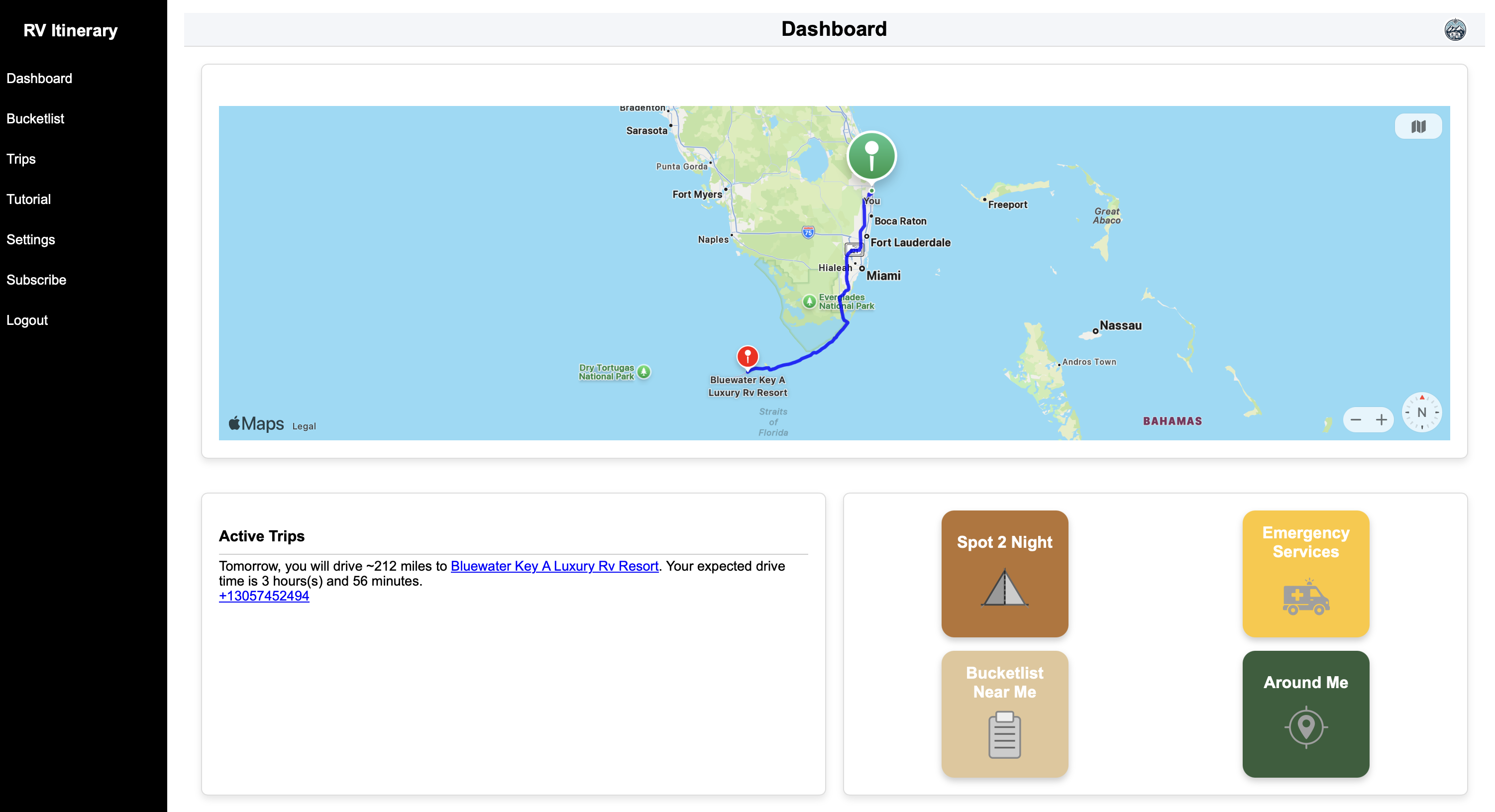Click the Punta Gorda map label
The height and width of the screenshot is (812, 1495).
tap(682, 167)
